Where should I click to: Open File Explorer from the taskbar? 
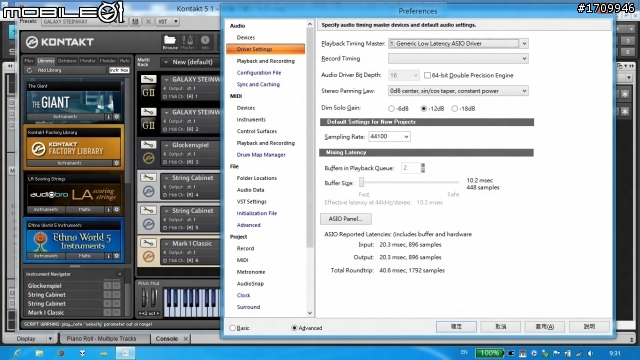pos(39,353)
